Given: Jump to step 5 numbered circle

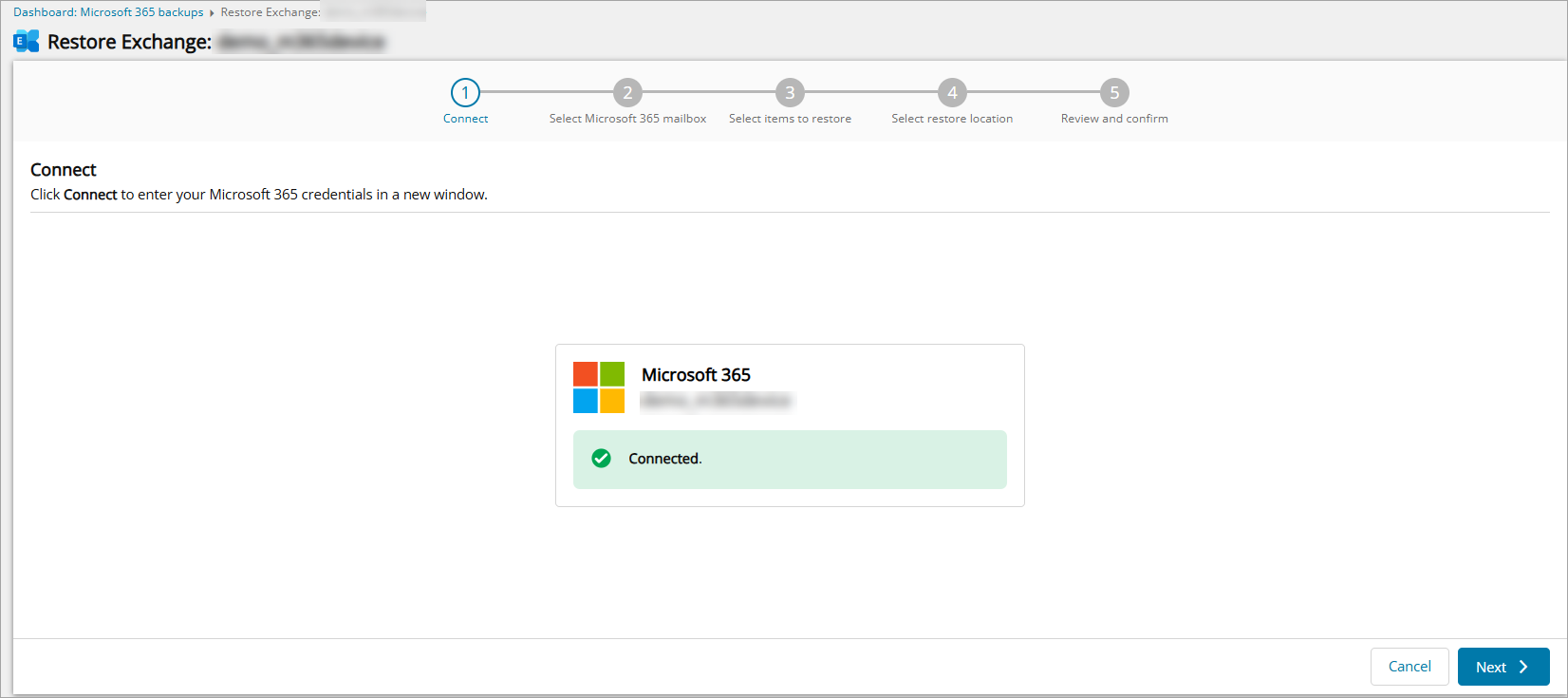Looking at the screenshot, I should pos(1114,93).
